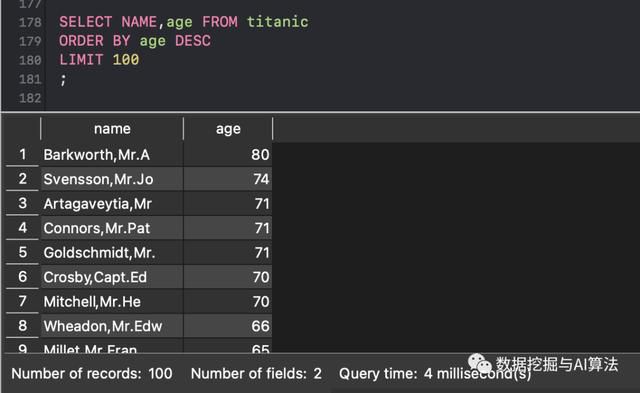
Task: Click the name column header
Action: (112, 129)
